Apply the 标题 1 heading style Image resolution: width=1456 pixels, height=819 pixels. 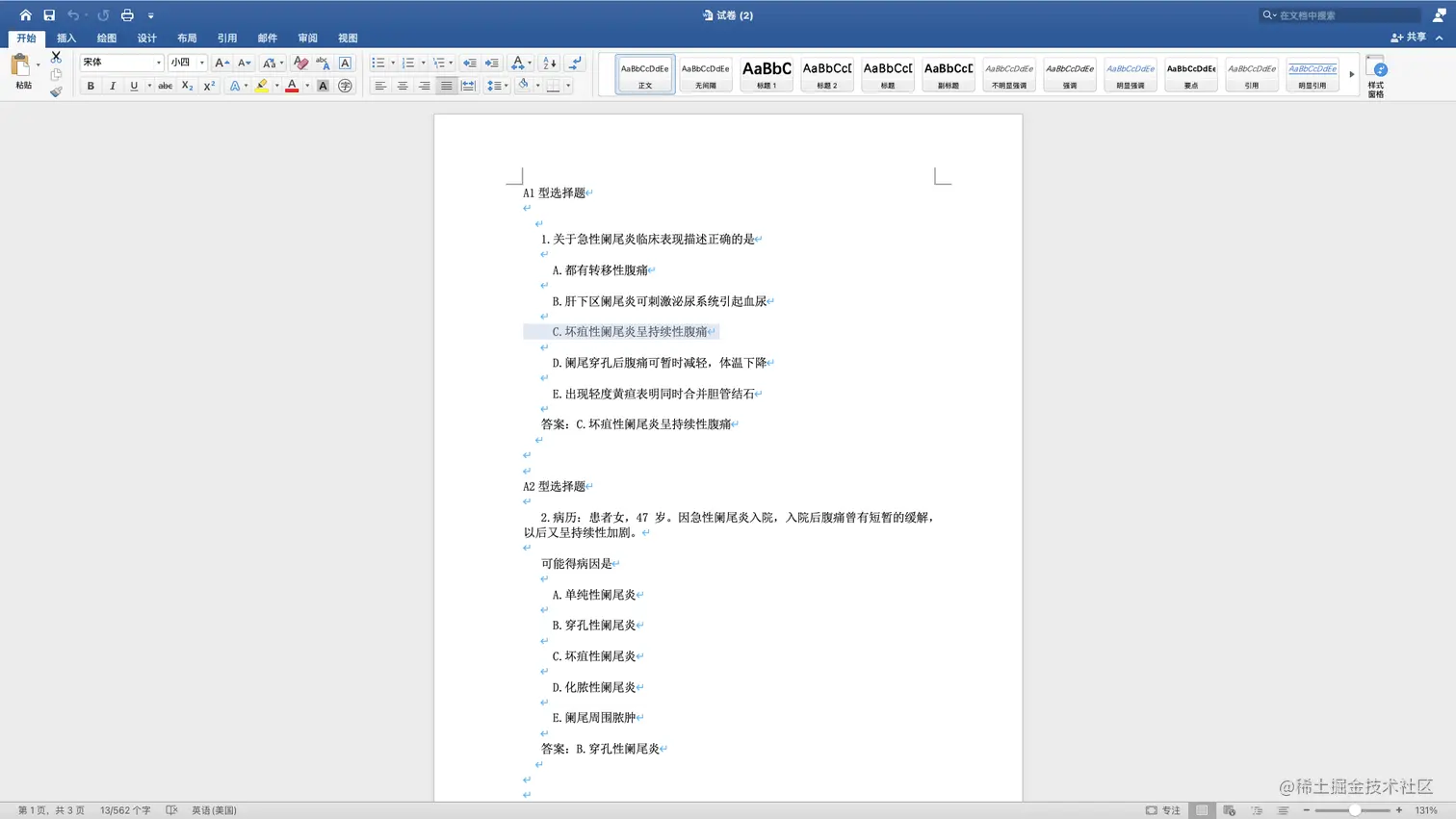(767, 74)
